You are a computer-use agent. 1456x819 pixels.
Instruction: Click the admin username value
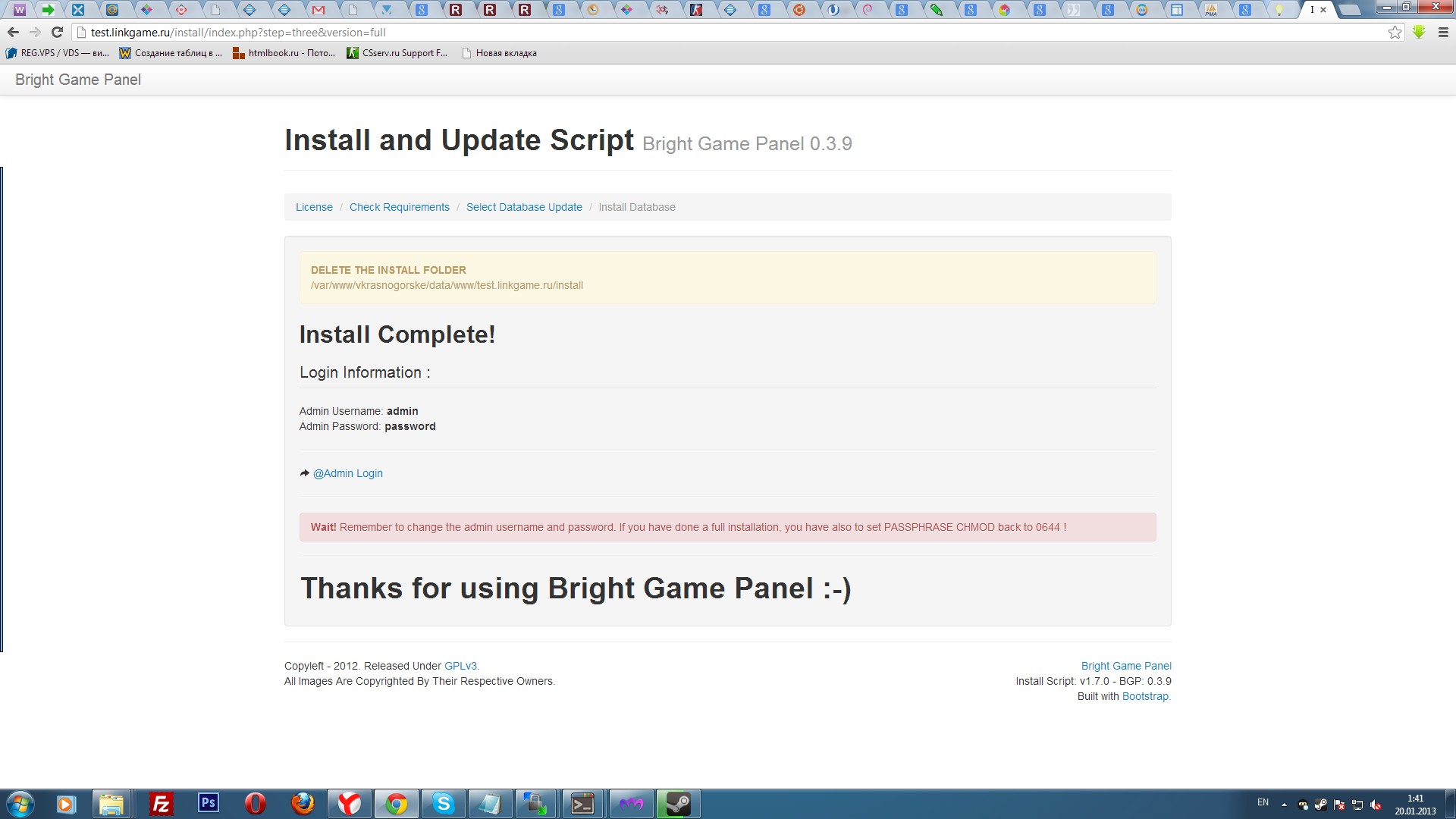click(403, 411)
